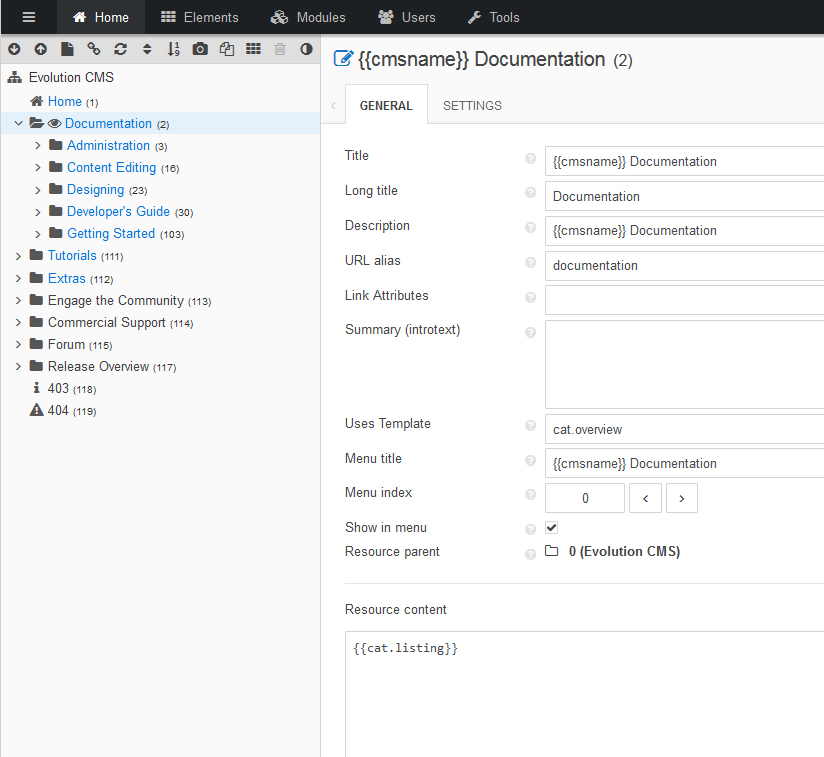Screen dimensions: 824x757
Task: Open help for Summary introtext field
Action: click(530, 332)
